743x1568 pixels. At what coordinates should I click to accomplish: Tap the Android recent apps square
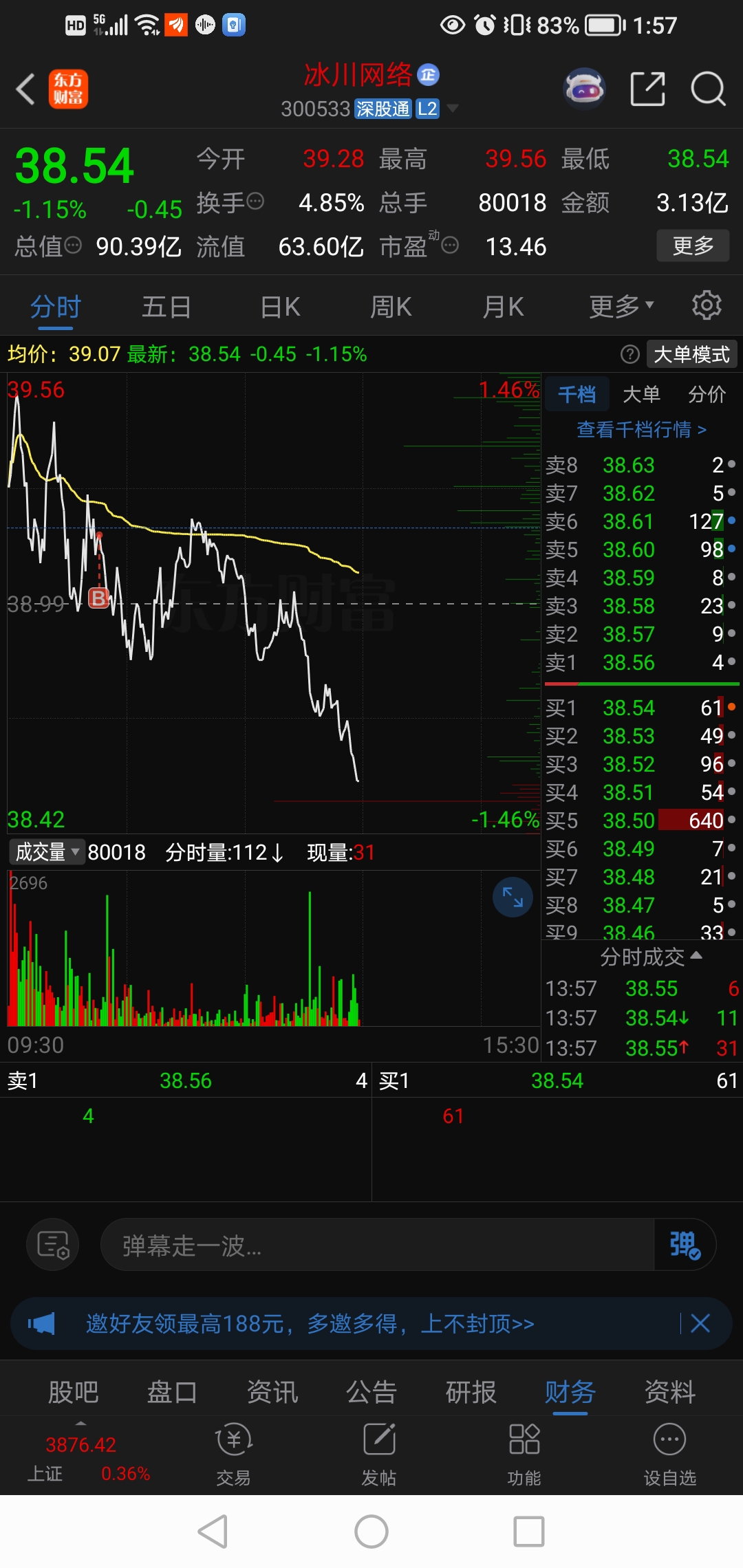click(x=529, y=1532)
